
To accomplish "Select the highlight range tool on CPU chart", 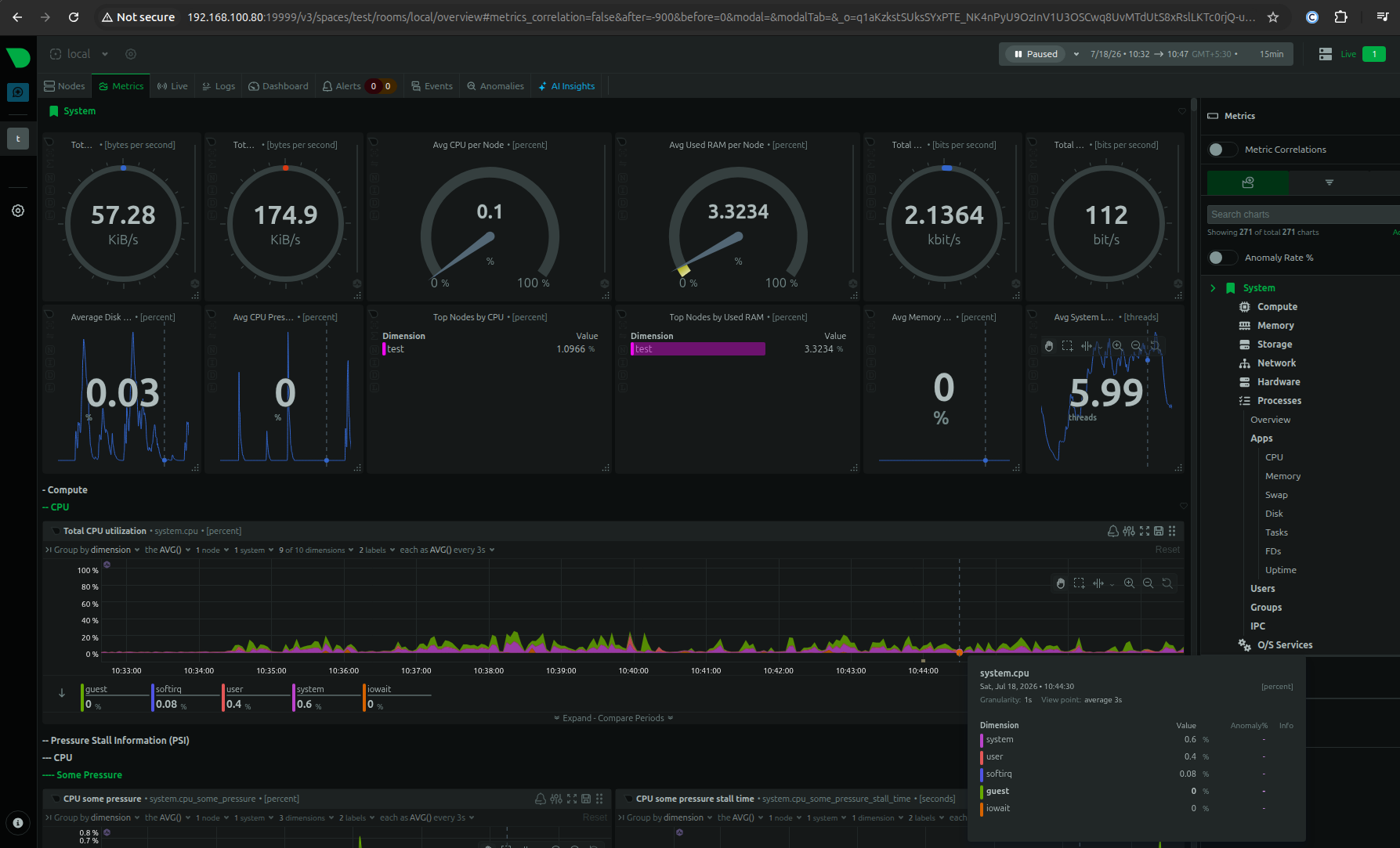I will pos(1098,583).
